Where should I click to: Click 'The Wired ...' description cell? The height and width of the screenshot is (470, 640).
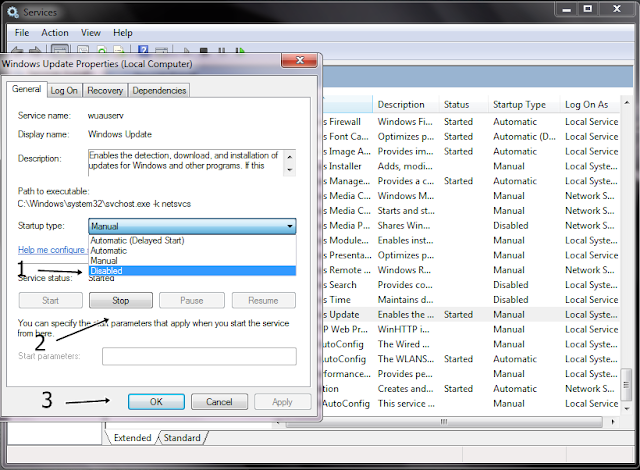click(403, 344)
